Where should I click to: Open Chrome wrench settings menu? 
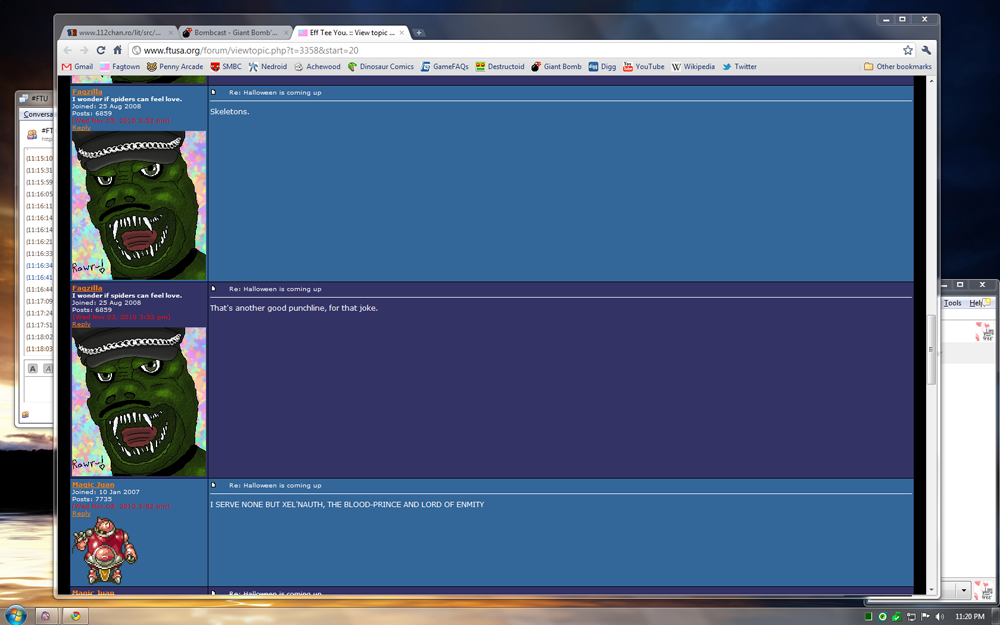[926, 50]
